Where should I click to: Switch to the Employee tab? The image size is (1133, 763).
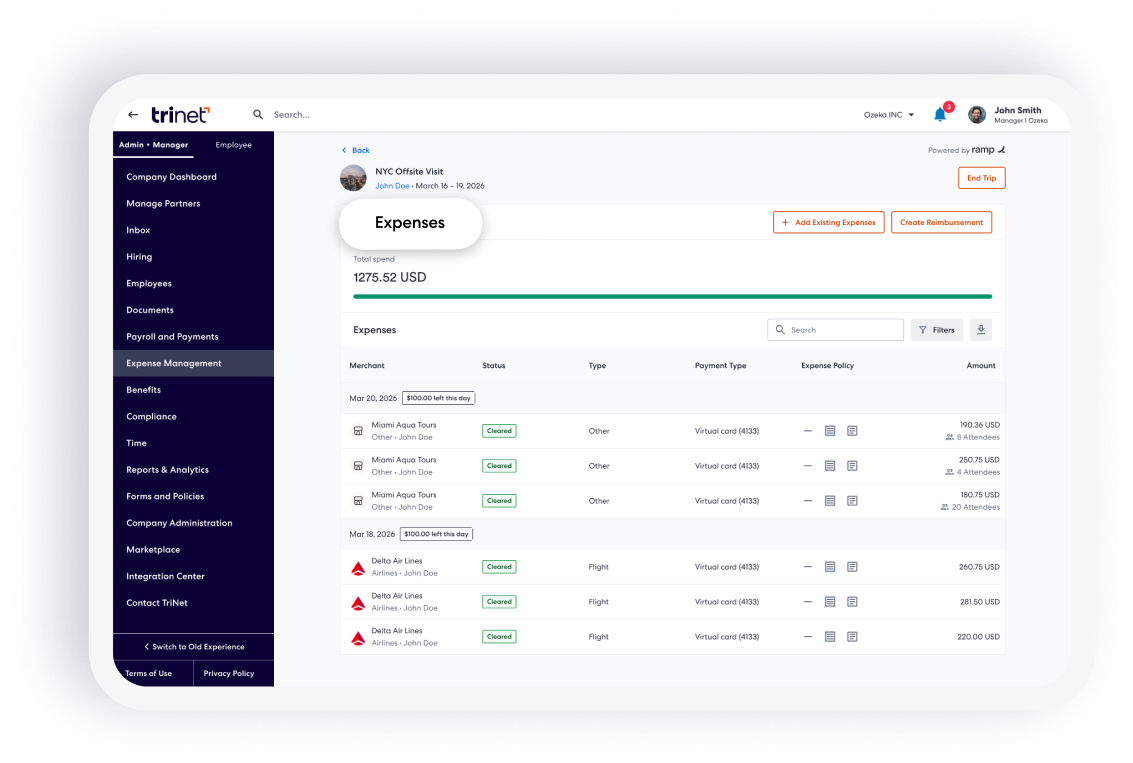tap(233, 145)
